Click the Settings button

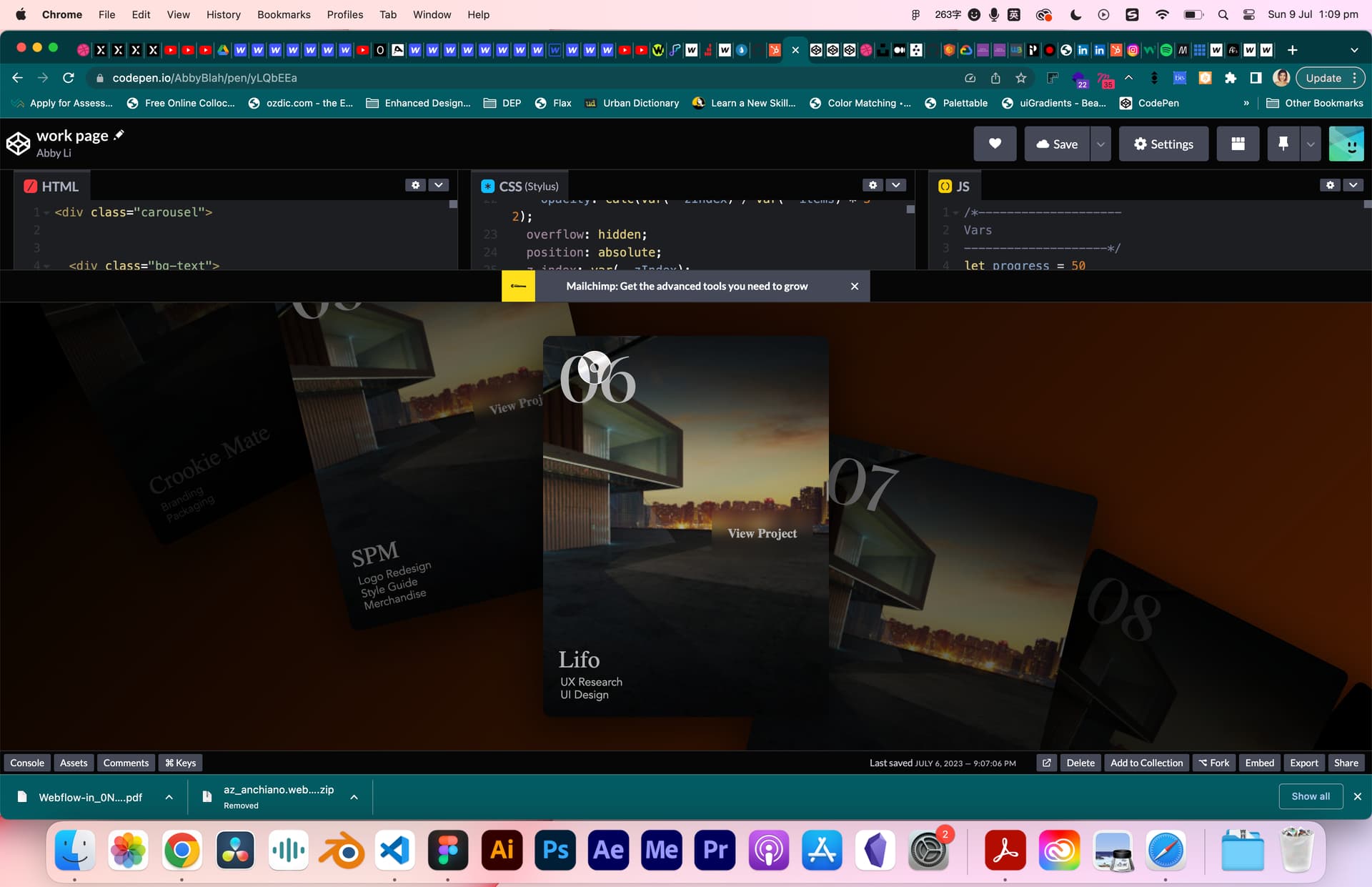click(x=1163, y=144)
